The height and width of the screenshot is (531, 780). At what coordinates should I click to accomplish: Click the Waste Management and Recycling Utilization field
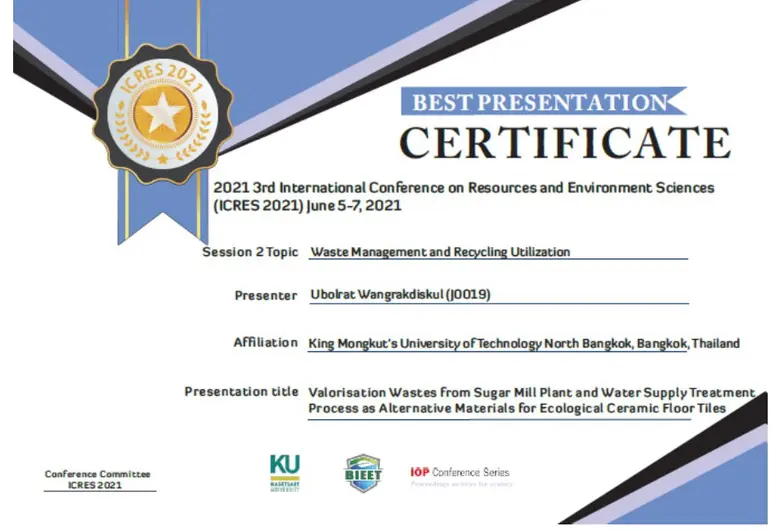(x=440, y=252)
